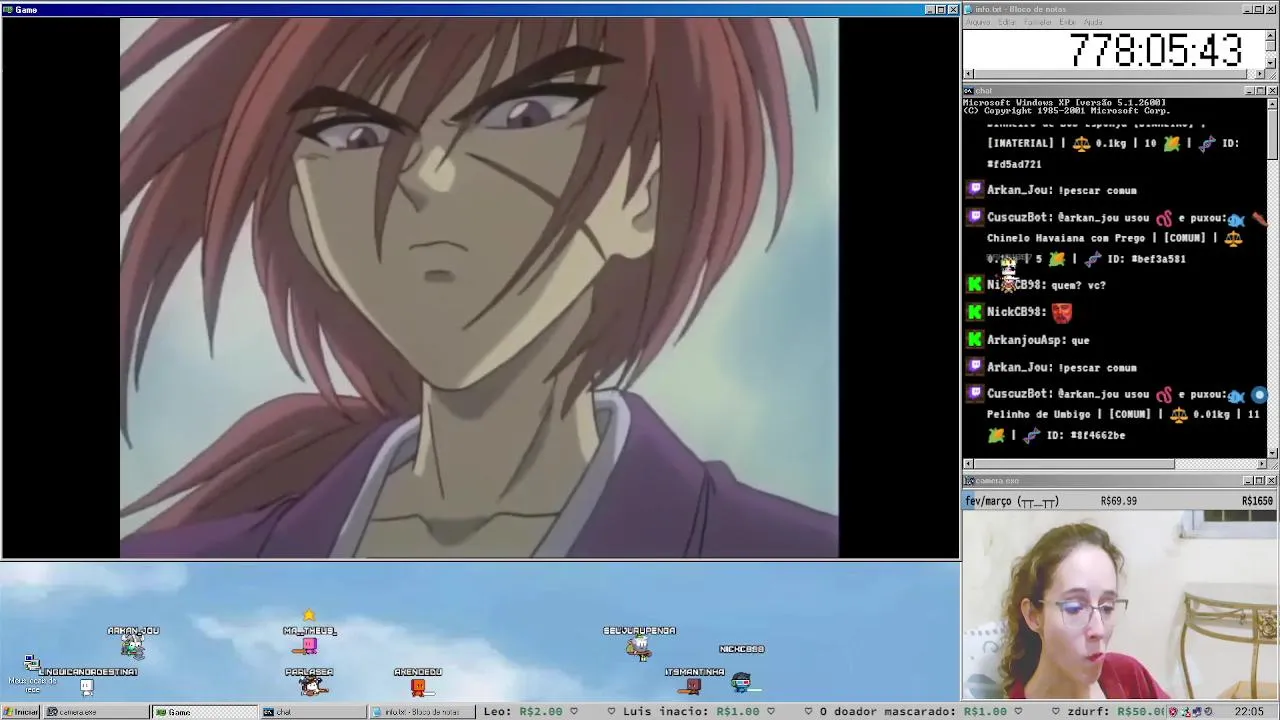Open the Ajuda menu in Bloco de notas
The height and width of the screenshot is (720, 1280).
pos(1093,22)
